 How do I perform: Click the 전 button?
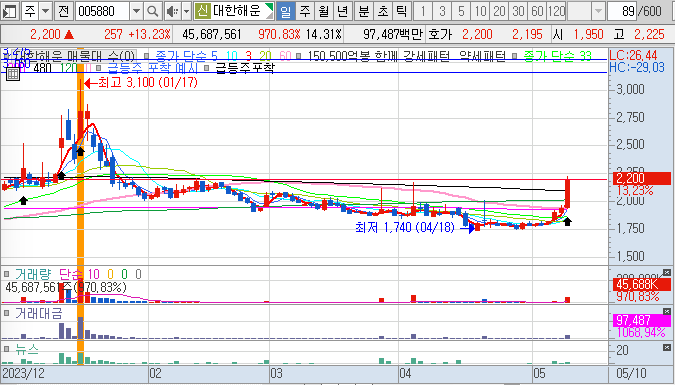pos(64,11)
